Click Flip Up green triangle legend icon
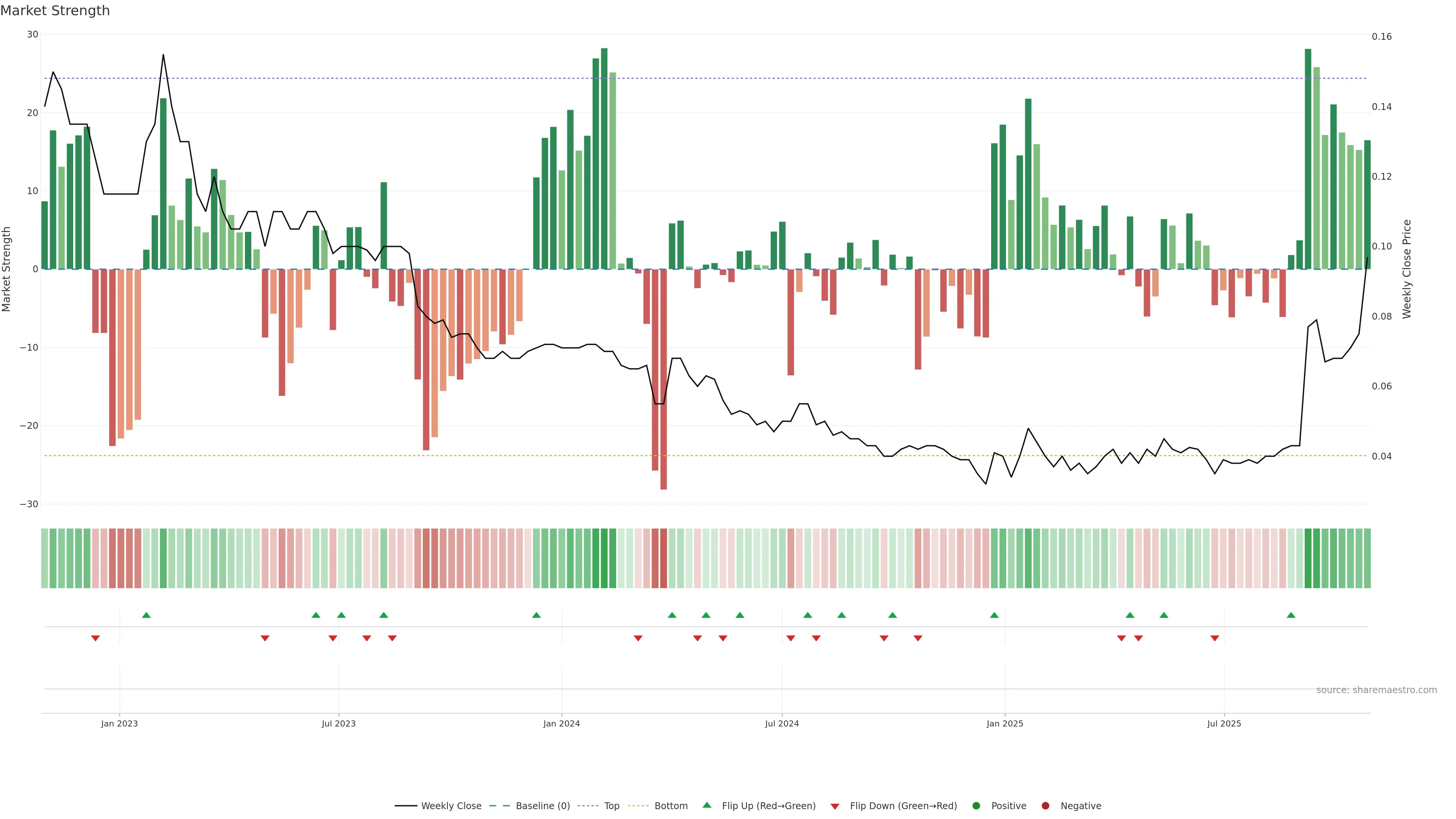The height and width of the screenshot is (819, 1456). pos(706,805)
